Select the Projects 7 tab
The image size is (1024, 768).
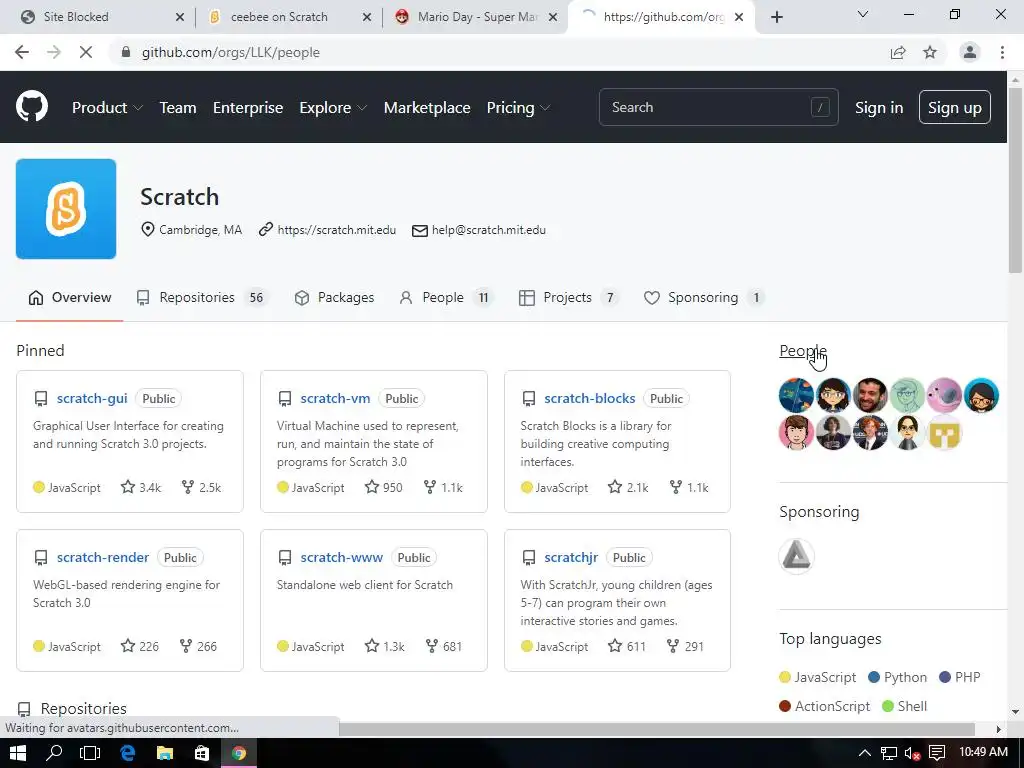(x=569, y=298)
